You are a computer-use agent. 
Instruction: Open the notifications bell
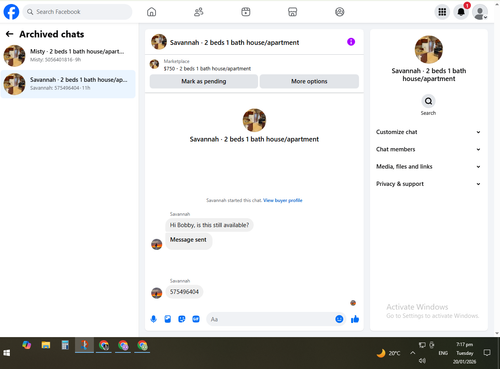pos(461,12)
